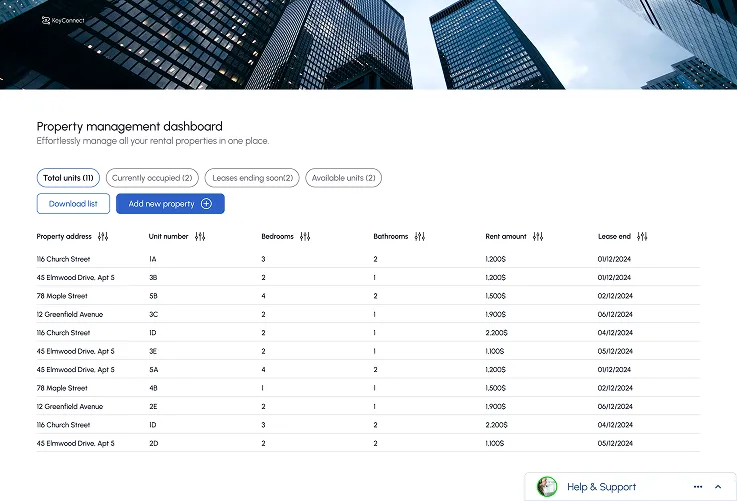Sort by Bedrooms column icon
Screen dimensions: 737x501
click(305, 237)
